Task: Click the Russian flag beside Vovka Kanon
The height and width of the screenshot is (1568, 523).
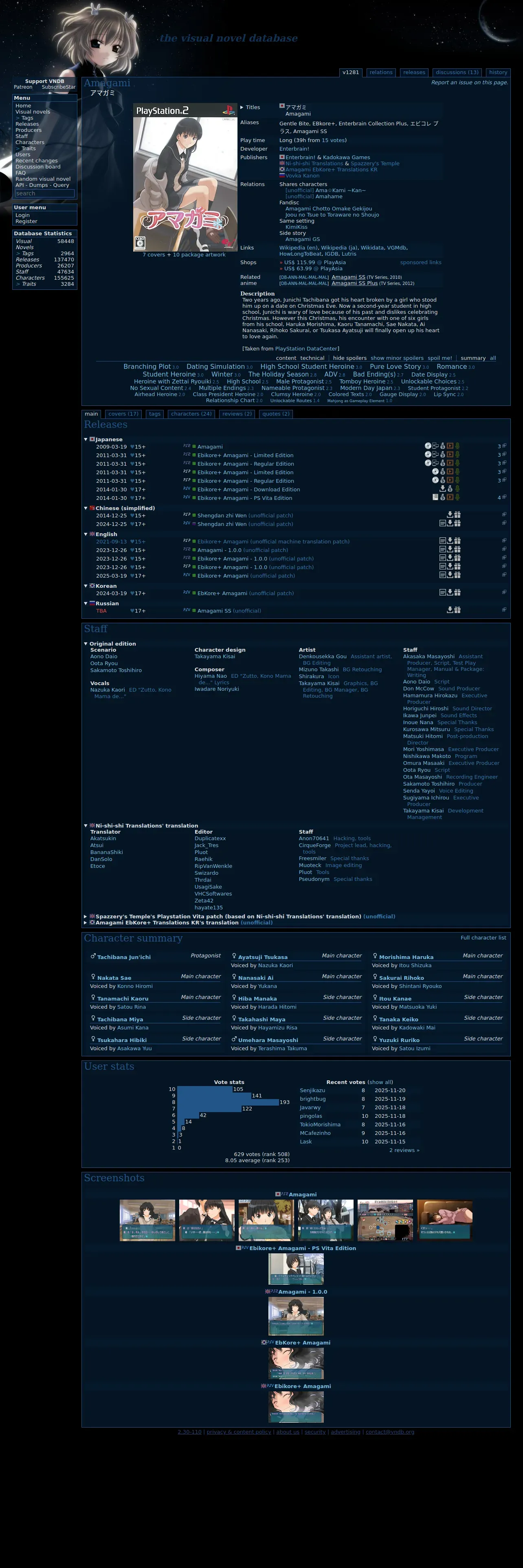Action: [x=282, y=175]
